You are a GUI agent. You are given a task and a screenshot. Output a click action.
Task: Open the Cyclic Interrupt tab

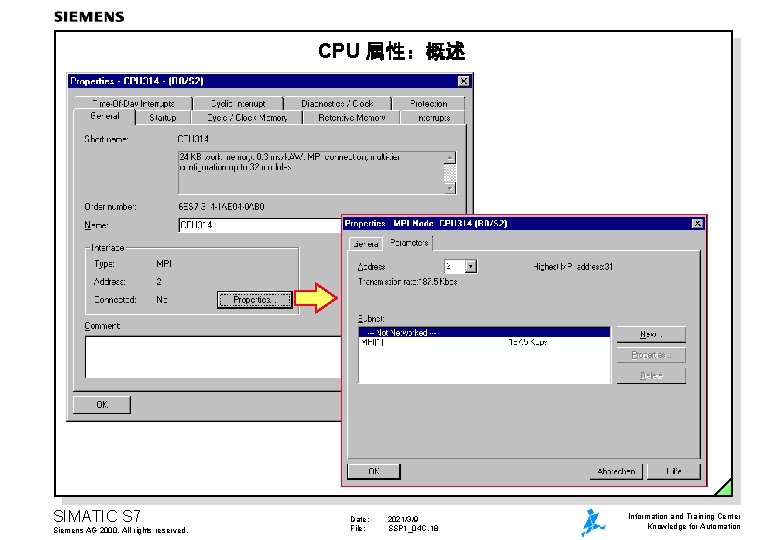pos(238,103)
